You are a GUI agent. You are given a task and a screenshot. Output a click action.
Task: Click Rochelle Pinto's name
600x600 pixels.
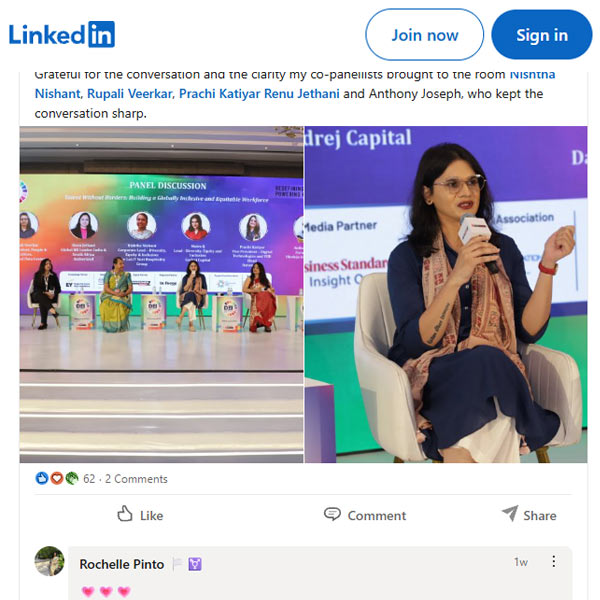(x=122, y=564)
